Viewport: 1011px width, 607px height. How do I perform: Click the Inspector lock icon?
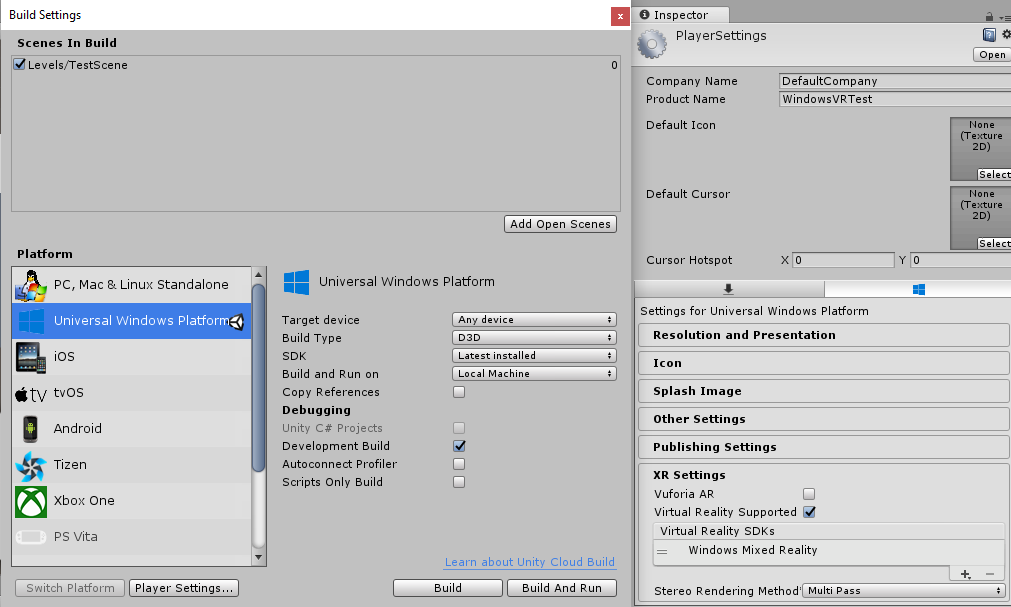coord(989,16)
